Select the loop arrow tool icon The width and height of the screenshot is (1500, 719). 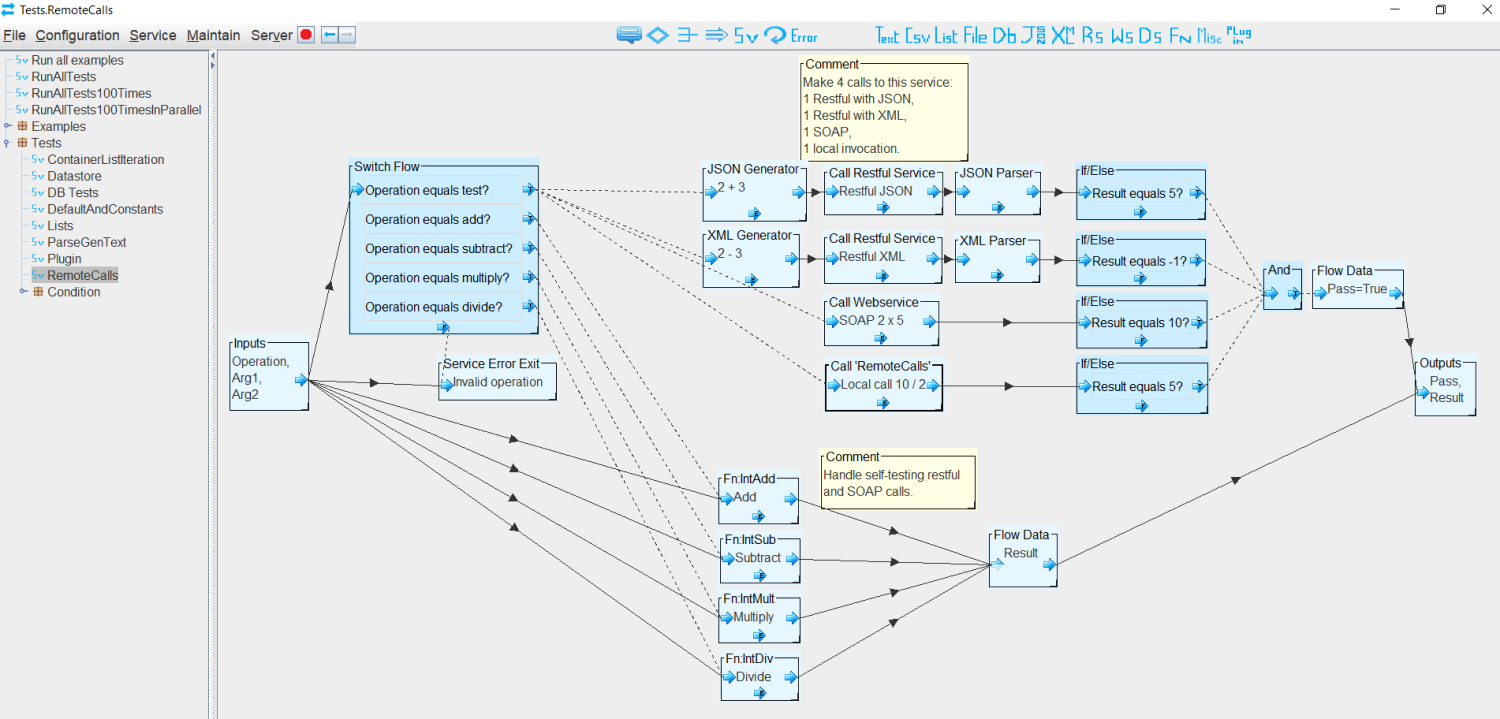(775, 35)
